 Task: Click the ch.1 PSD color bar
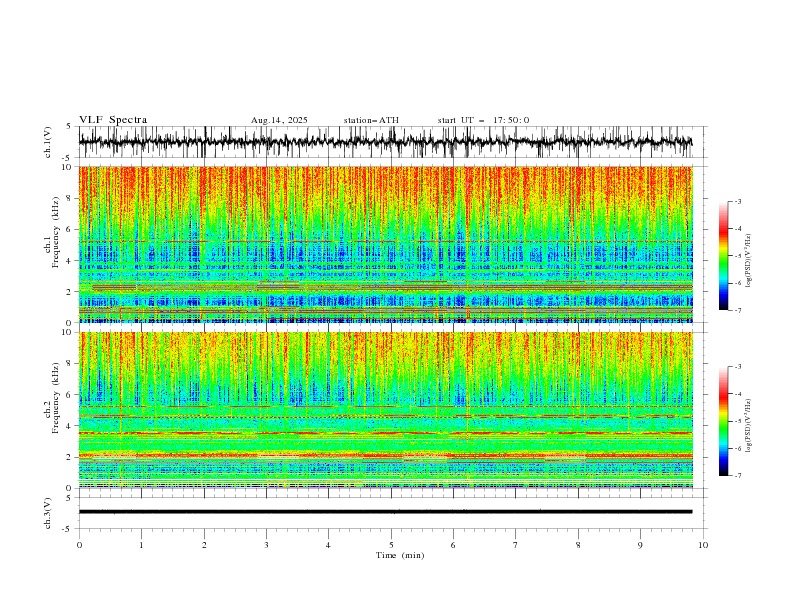pos(723,256)
